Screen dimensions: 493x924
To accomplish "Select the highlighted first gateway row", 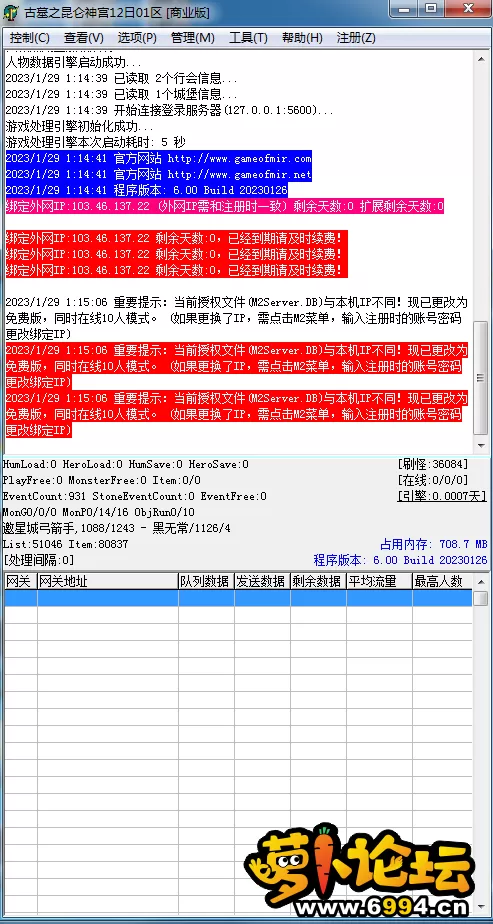I will (238, 598).
